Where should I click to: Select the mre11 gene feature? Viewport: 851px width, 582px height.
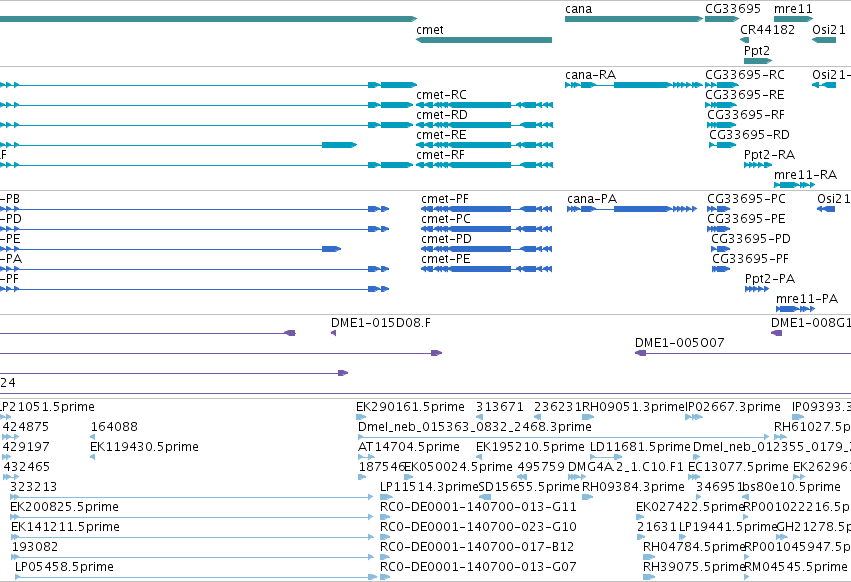793,19
